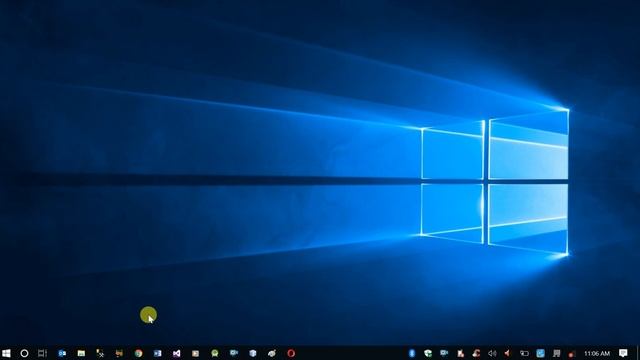Launch Outlook from the taskbar
The width and height of the screenshot is (640, 360).
[x=62, y=353]
